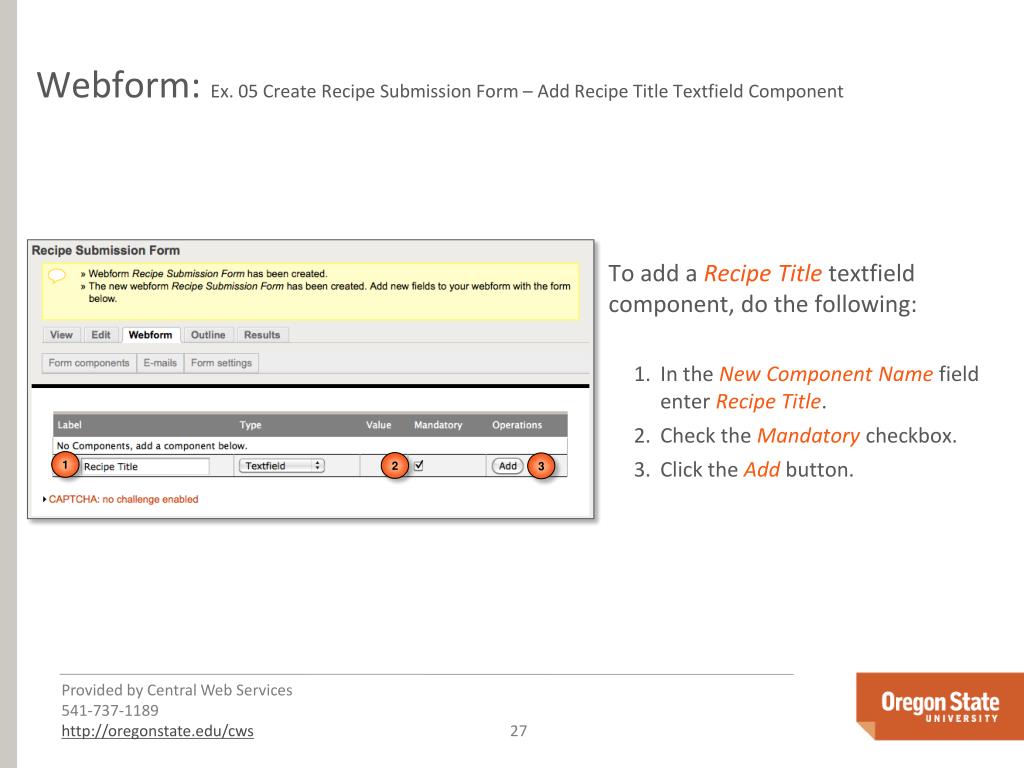Click the Recipe Submission Form heading
The width and height of the screenshot is (1024, 768).
click(x=106, y=250)
